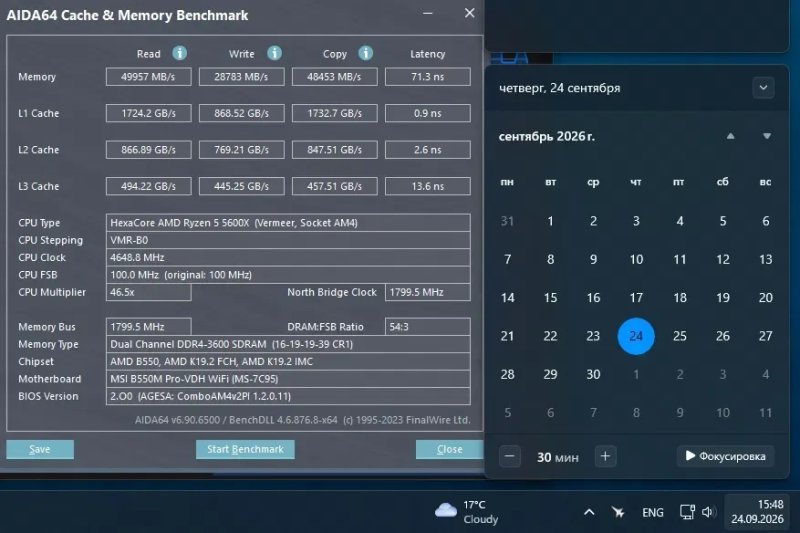
Task: Show hidden tray icons chevron
Action: point(589,512)
